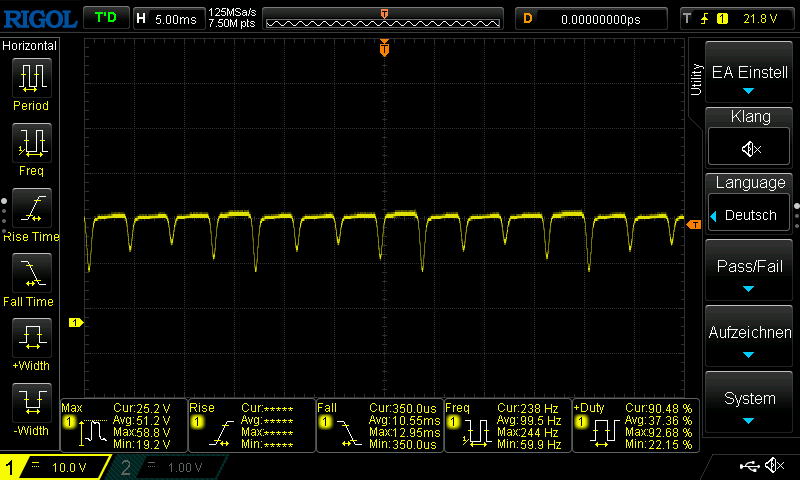Click the orange trigger position marker above the grid
This screenshot has height=480, width=800.
(384, 48)
